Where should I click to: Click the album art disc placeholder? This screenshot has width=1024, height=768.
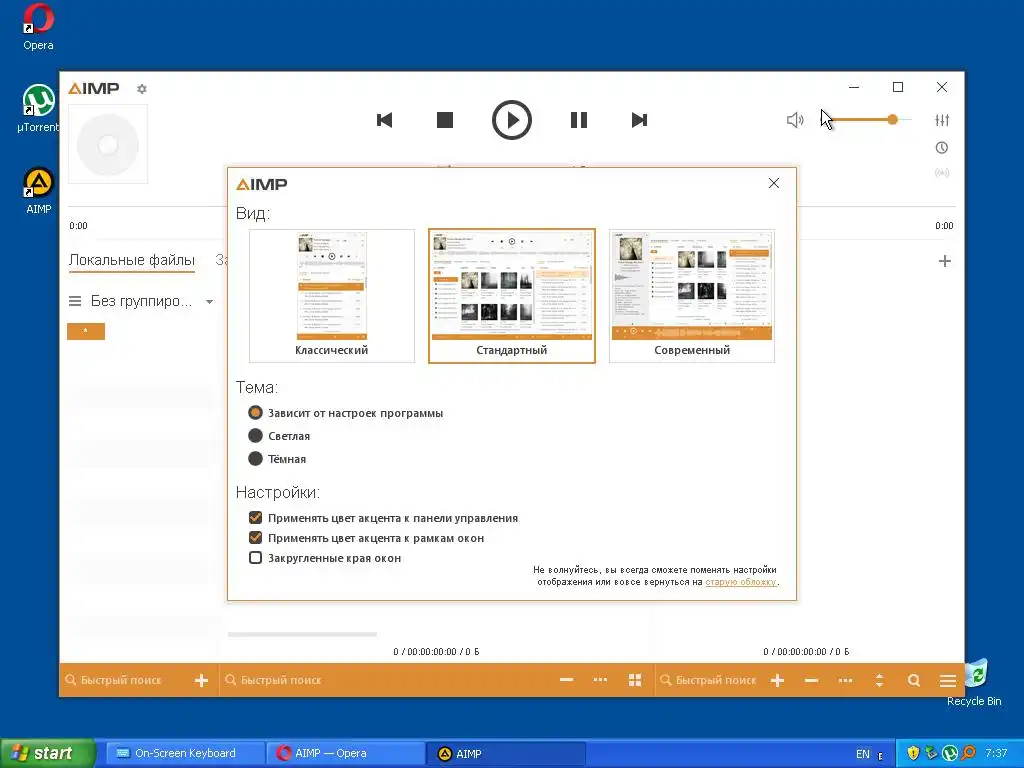108,145
